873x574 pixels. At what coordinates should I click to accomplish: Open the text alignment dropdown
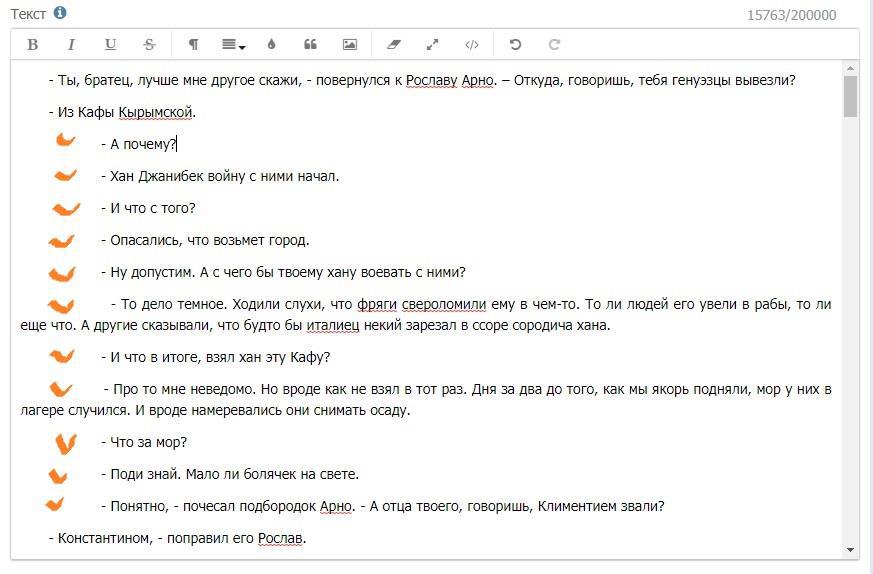(233, 44)
